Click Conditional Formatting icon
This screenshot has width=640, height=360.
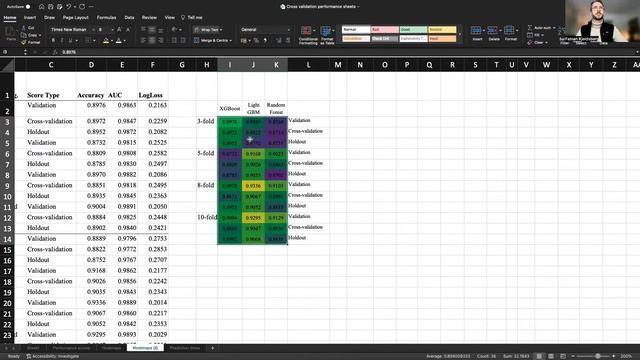point(306,31)
